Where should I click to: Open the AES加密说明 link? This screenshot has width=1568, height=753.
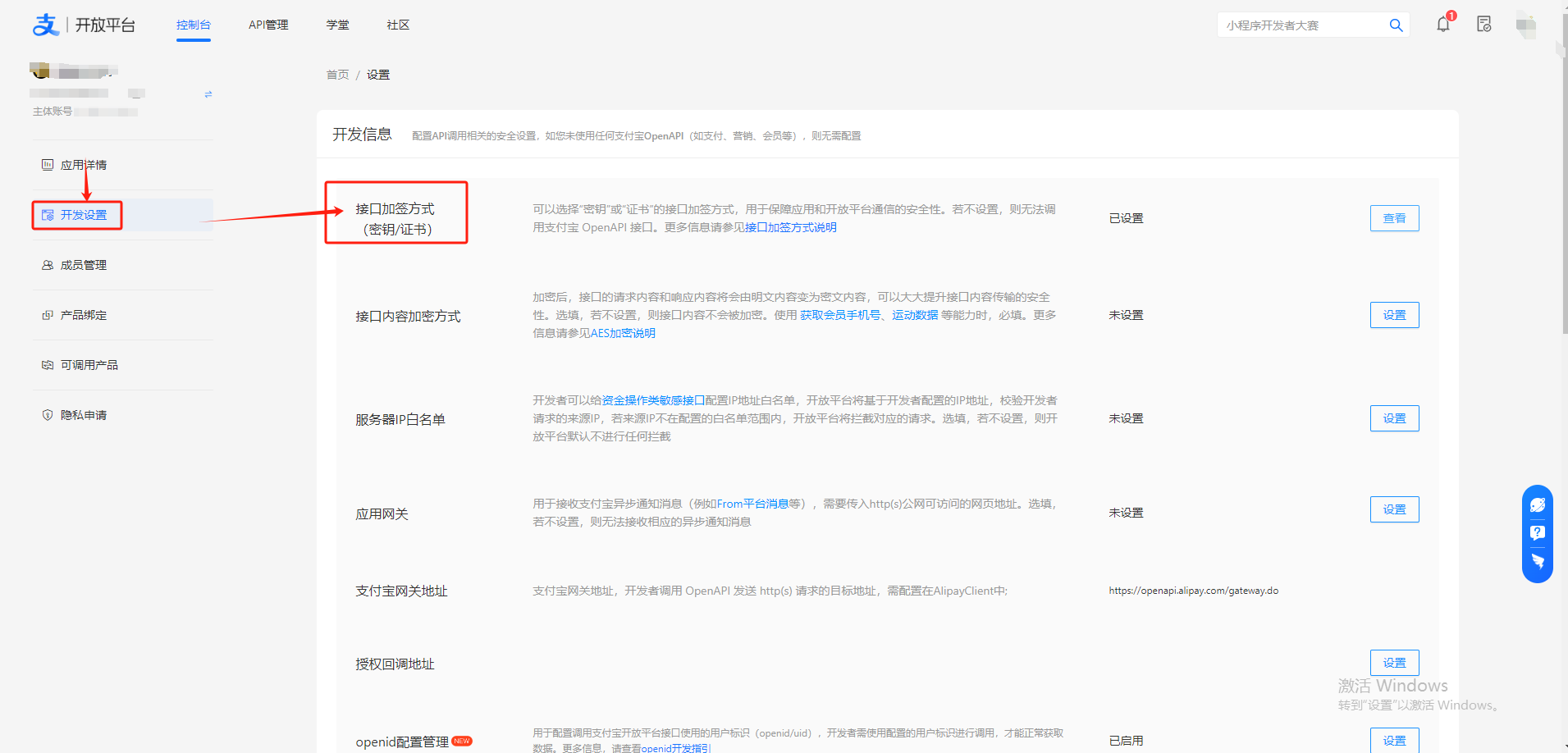(x=623, y=333)
